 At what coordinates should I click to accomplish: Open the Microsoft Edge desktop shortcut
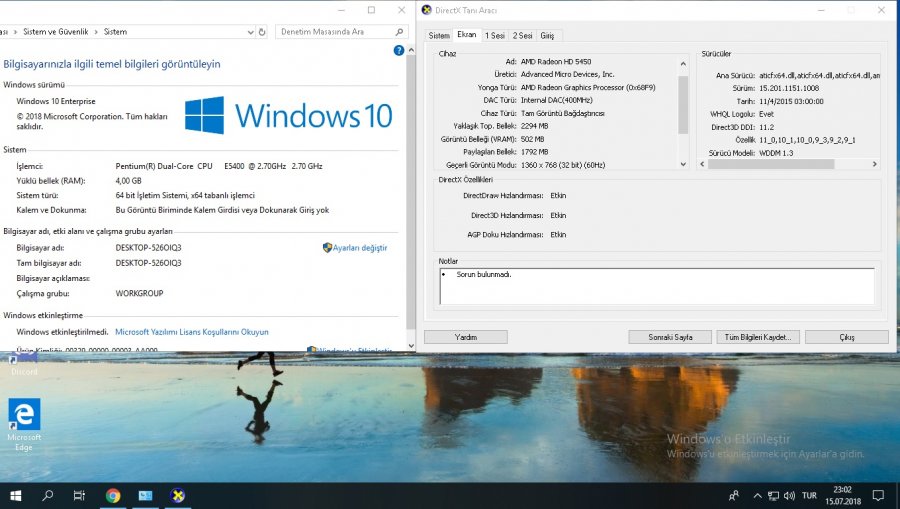pos(24,423)
